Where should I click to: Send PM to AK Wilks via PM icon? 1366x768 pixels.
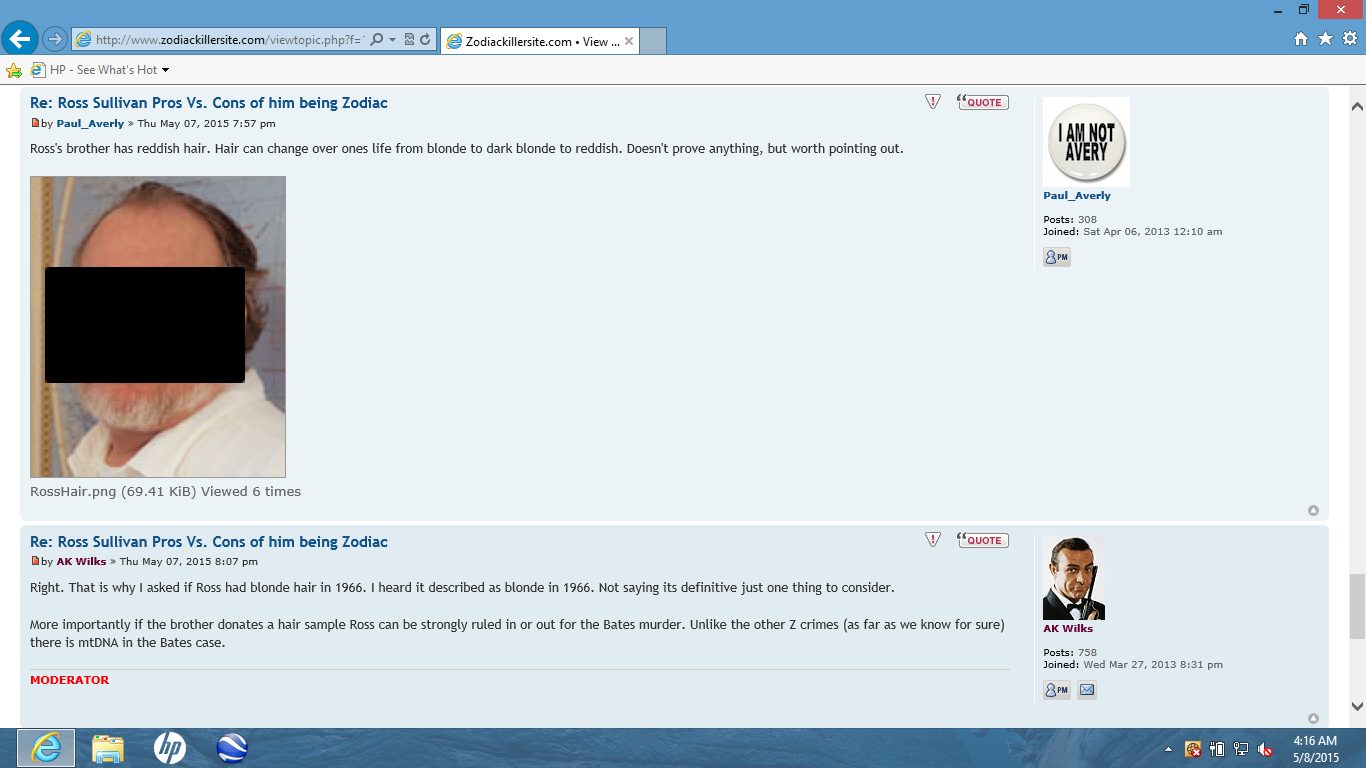[1057, 690]
